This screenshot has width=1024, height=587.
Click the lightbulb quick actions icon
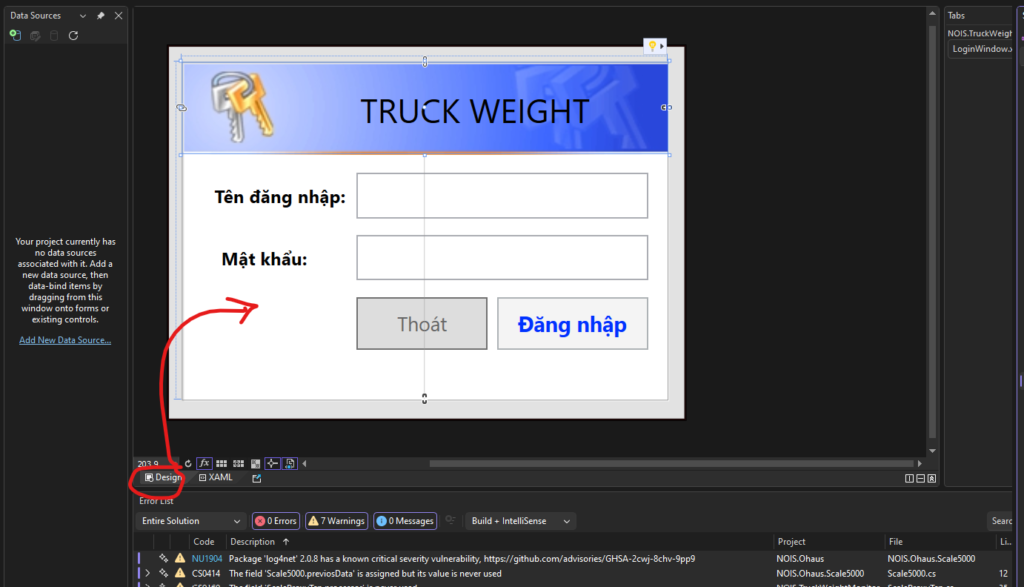(x=652, y=46)
